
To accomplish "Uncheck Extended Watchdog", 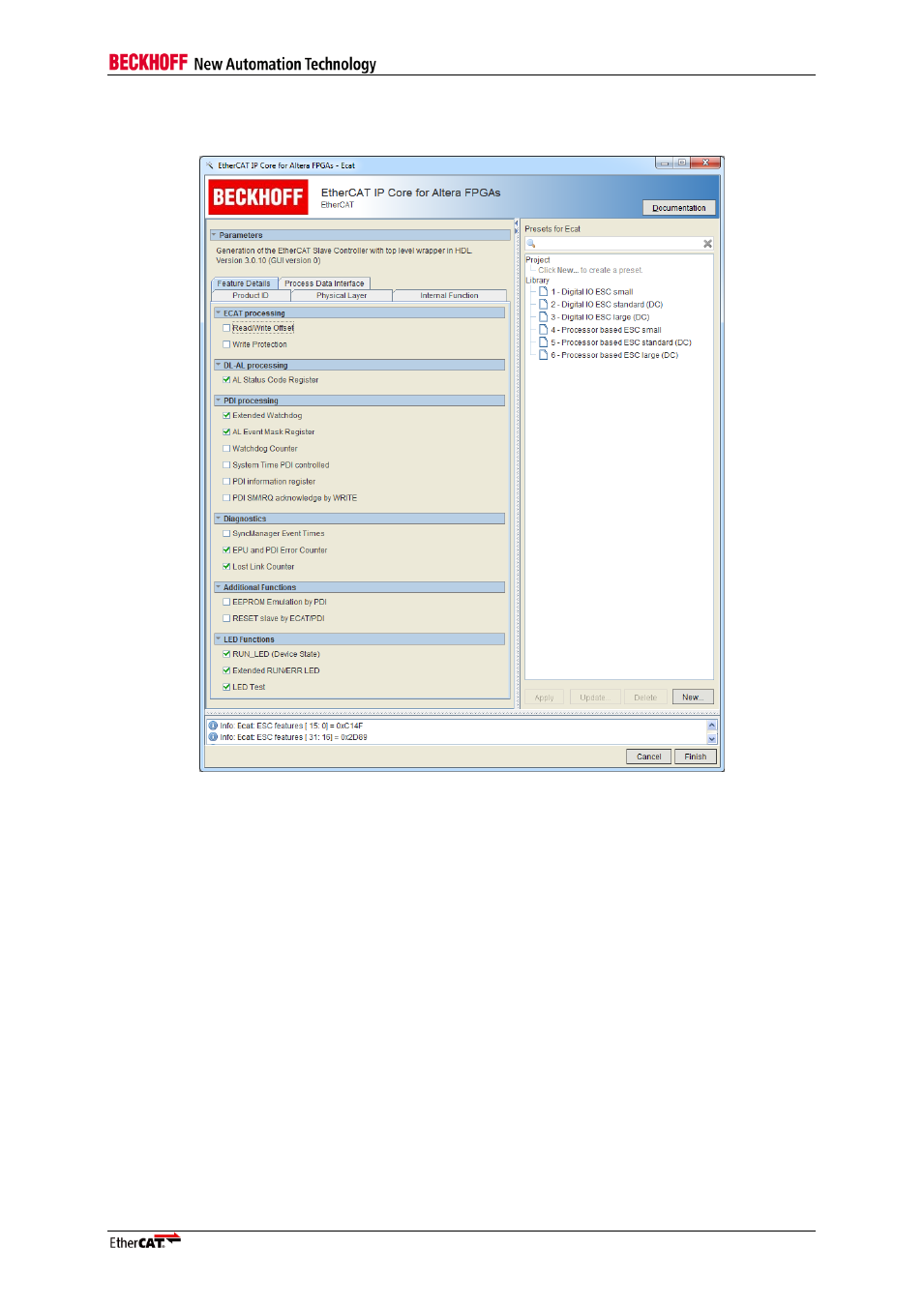I will [x=226, y=416].
